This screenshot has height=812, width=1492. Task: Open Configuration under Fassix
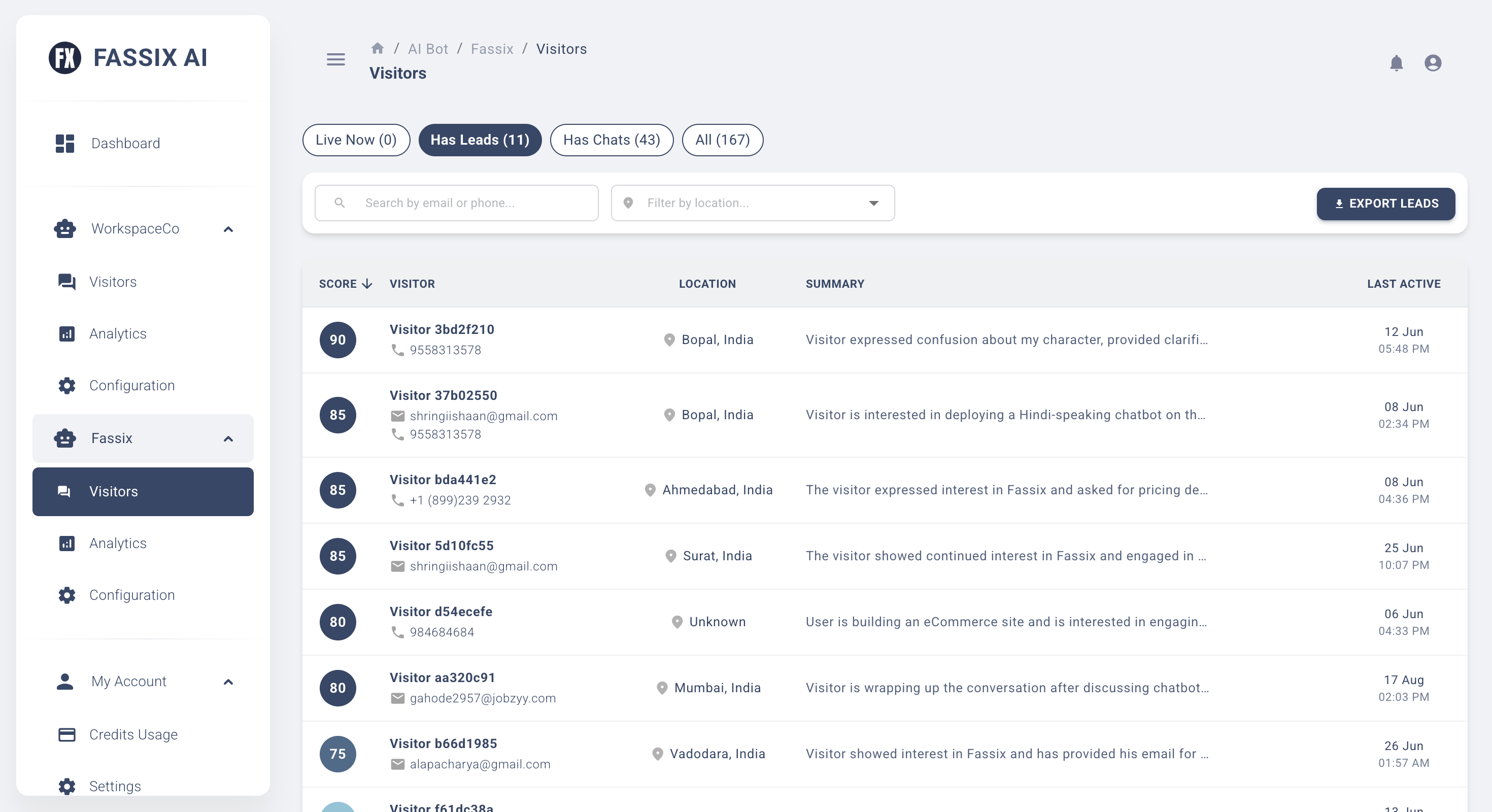coord(132,595)
